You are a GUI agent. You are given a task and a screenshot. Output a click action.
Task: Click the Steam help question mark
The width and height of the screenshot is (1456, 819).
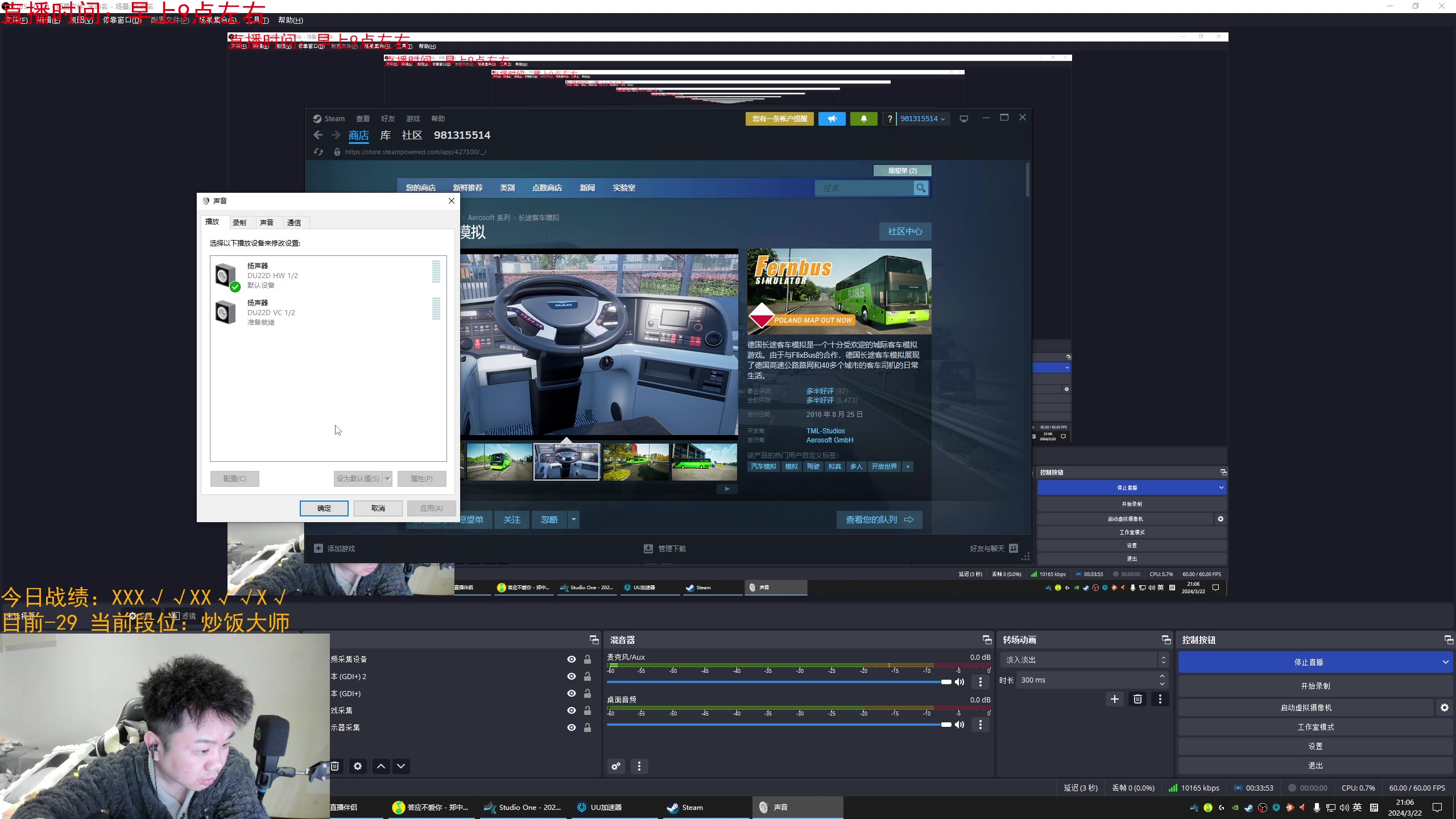(x=890, y=119)
